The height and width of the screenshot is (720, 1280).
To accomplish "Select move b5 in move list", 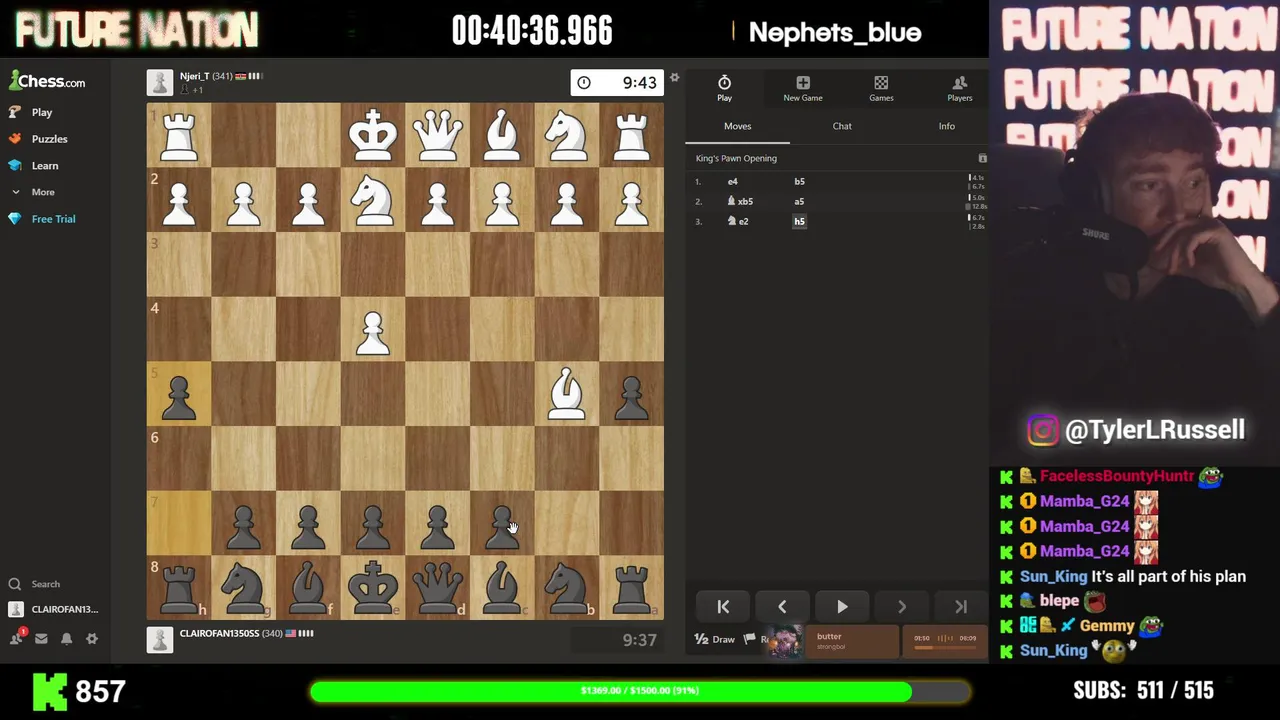I will [799, 182].
